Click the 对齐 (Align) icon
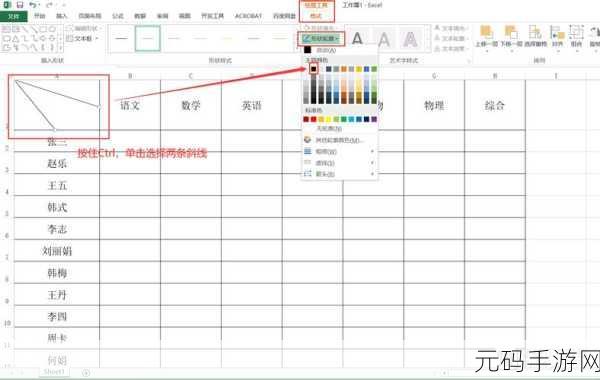This screenshot has height=380, width=600. [x=557, y=33]
